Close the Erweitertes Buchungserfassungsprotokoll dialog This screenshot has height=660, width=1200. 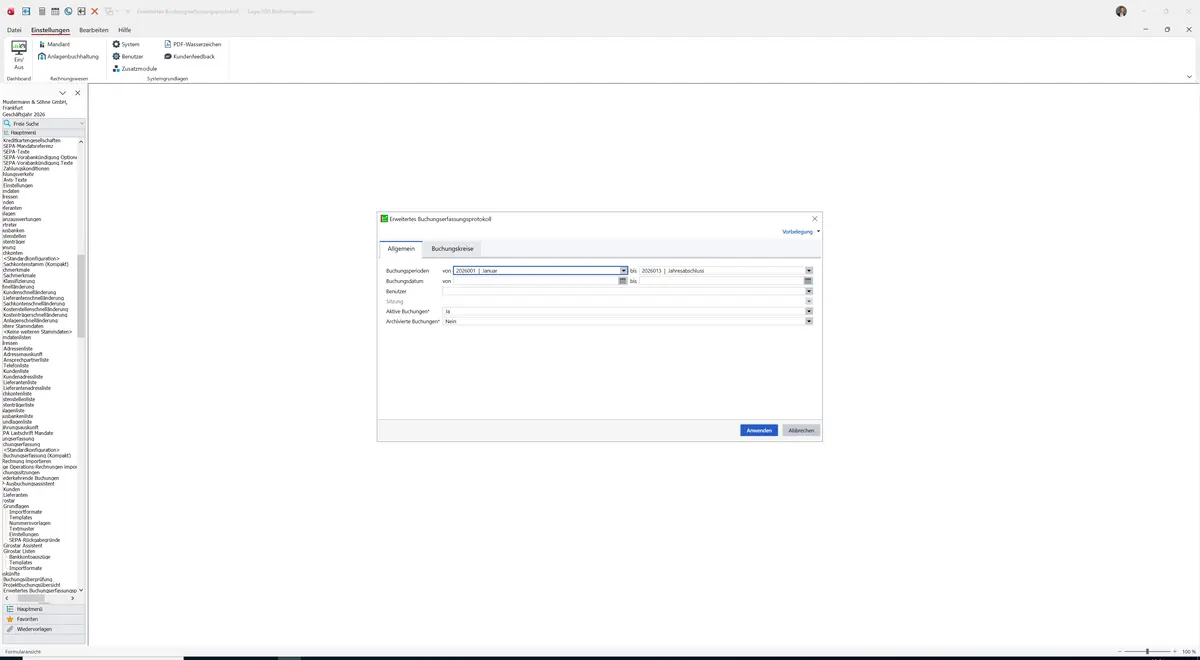point(814,218)
